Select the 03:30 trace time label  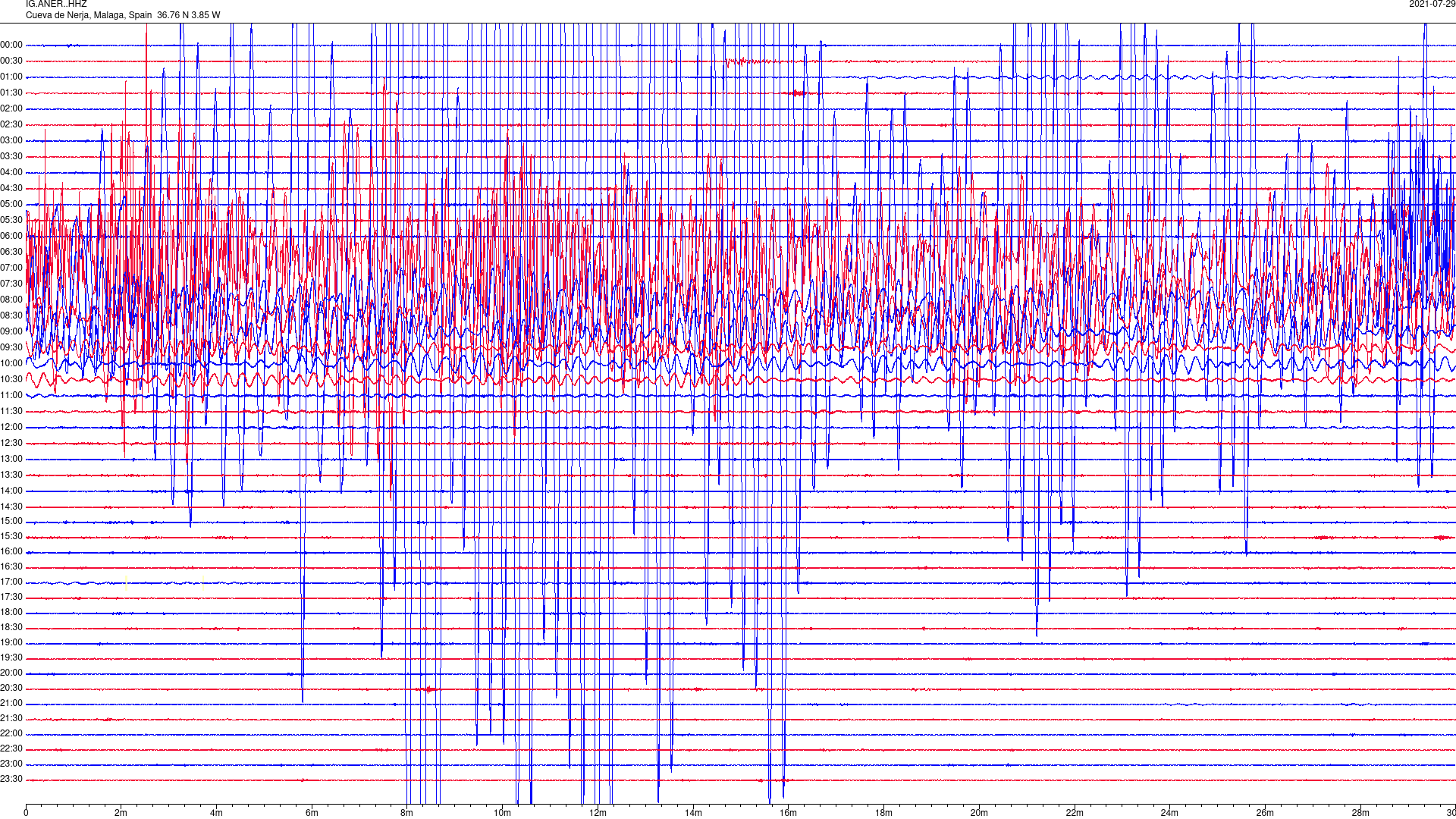[x=11, y=157]
